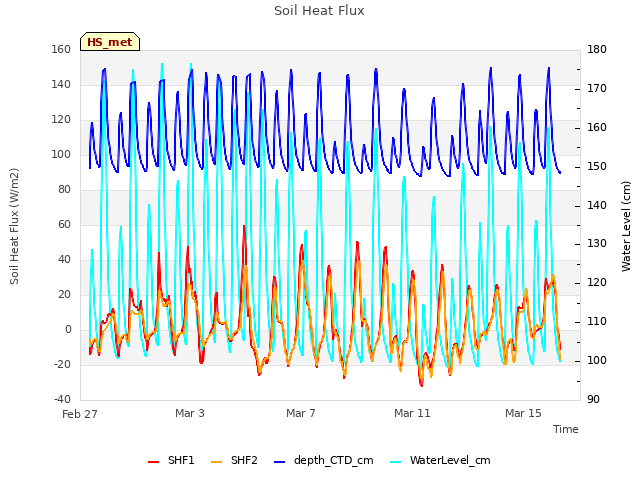Screen dimensions: 640x480
Task: Click the 160 left axis tick label
Action: [x=61, y=49]
